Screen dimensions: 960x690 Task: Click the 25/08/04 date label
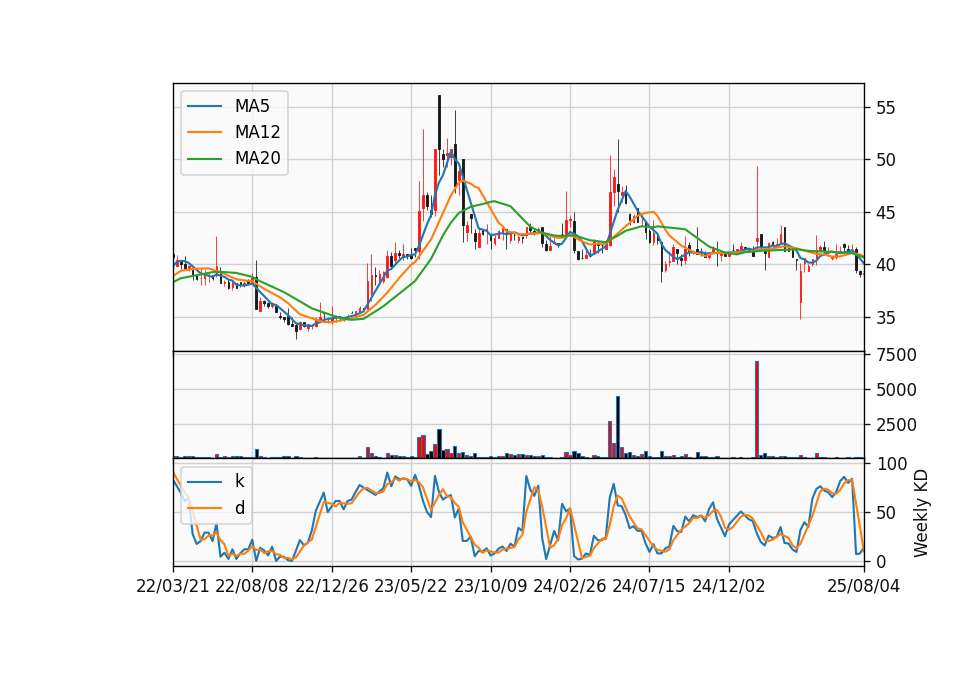863,587
